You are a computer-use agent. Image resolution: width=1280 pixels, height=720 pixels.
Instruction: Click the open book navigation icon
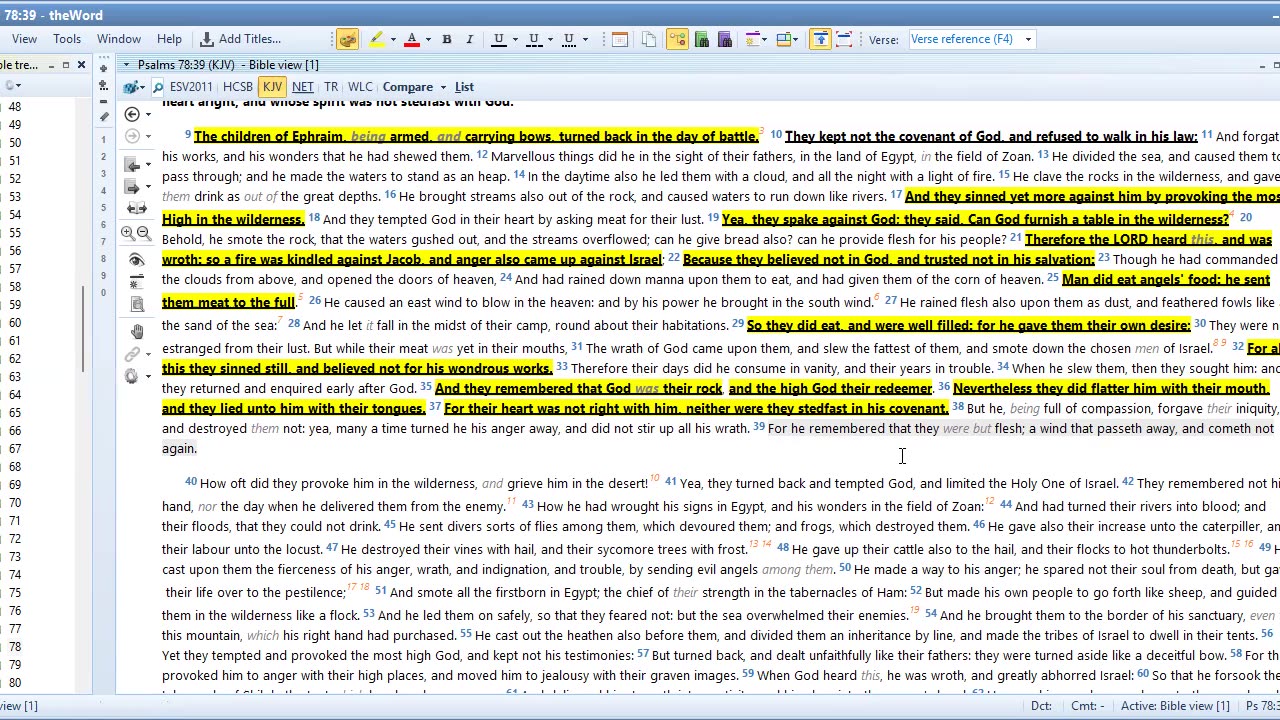(137, 209)
